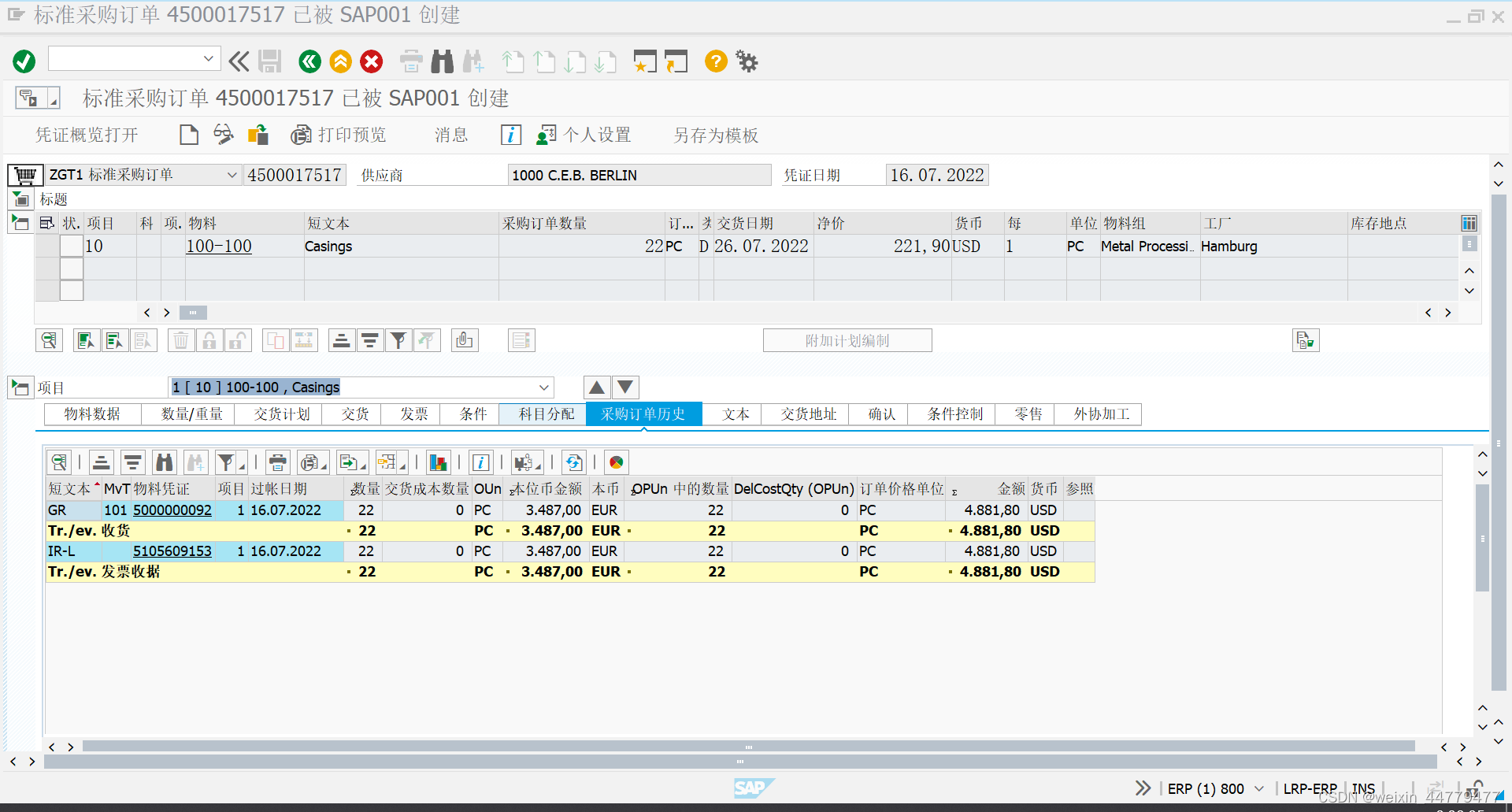Viewport: 1512px width, 812px height.
Task: Open material link 100-100
Action: point(219,246)
